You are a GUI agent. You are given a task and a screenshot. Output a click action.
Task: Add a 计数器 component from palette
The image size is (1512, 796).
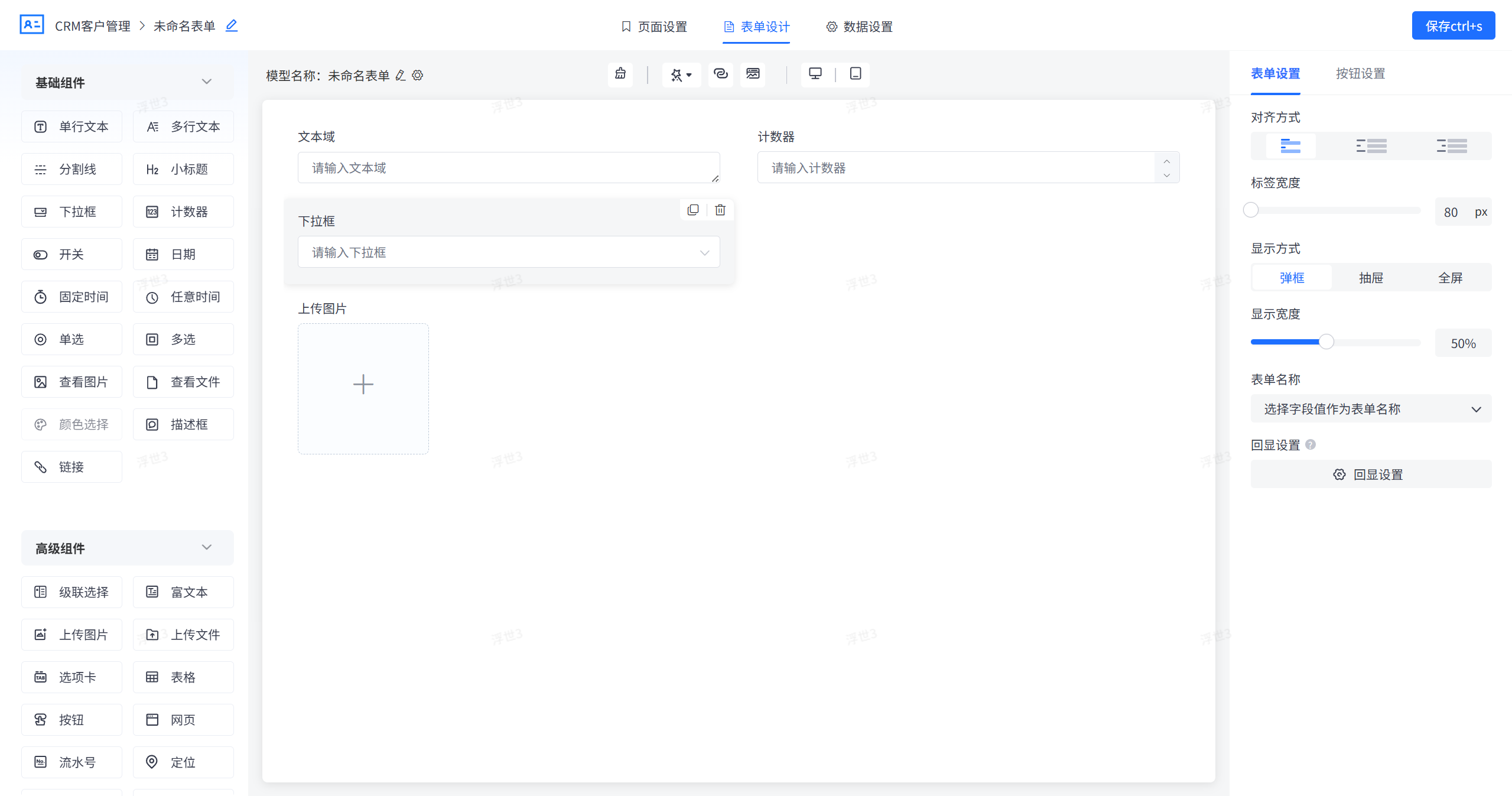click(184, 212)
